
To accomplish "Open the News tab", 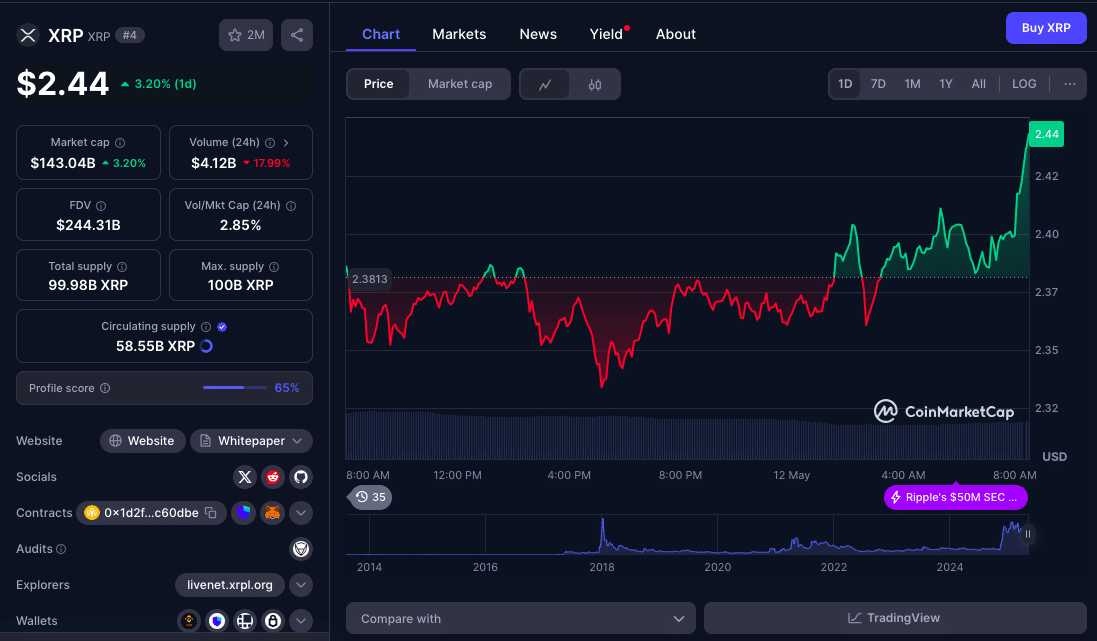I will (x=538, y=34).
